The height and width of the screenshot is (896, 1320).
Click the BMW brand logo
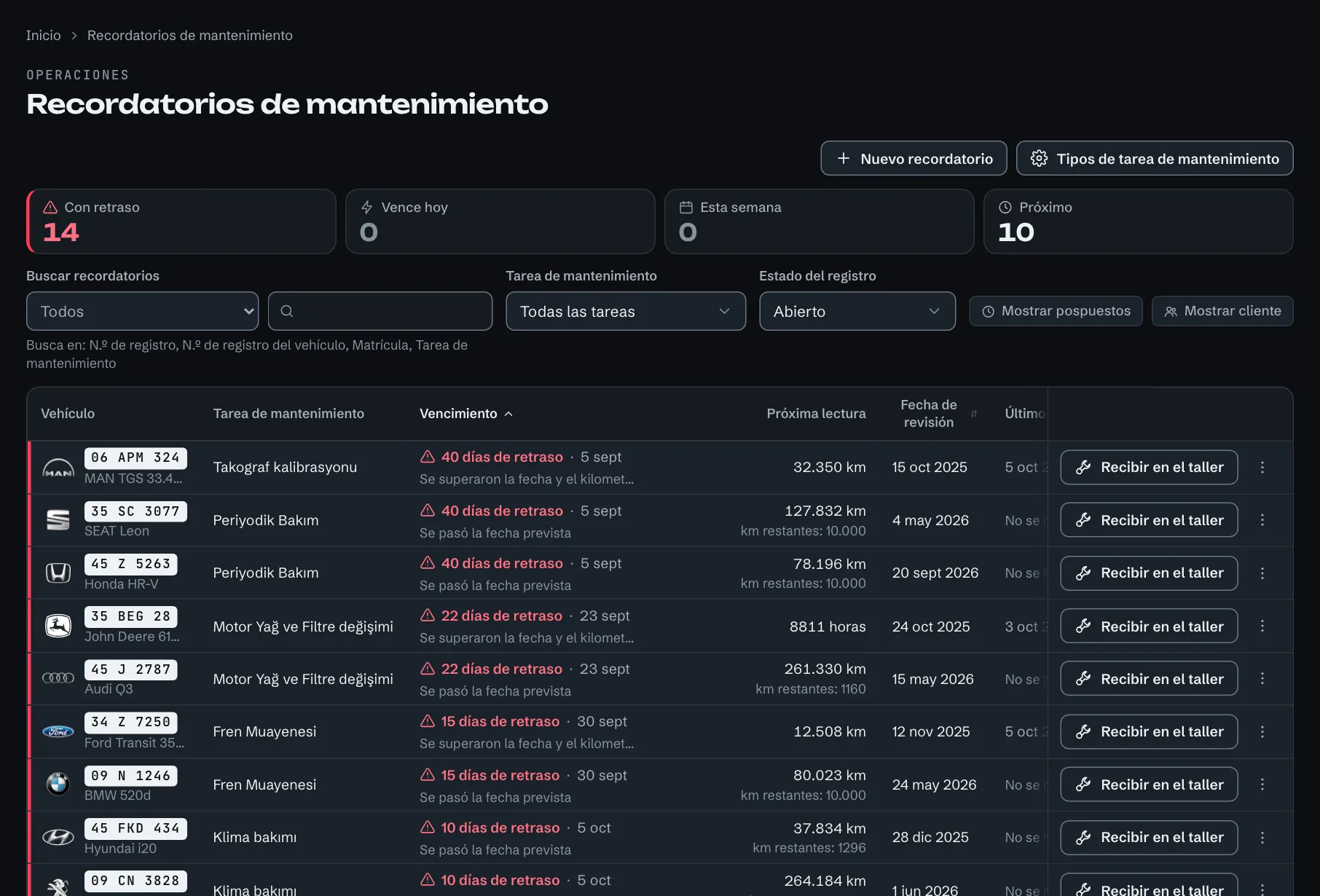click(x=58, y=785)
